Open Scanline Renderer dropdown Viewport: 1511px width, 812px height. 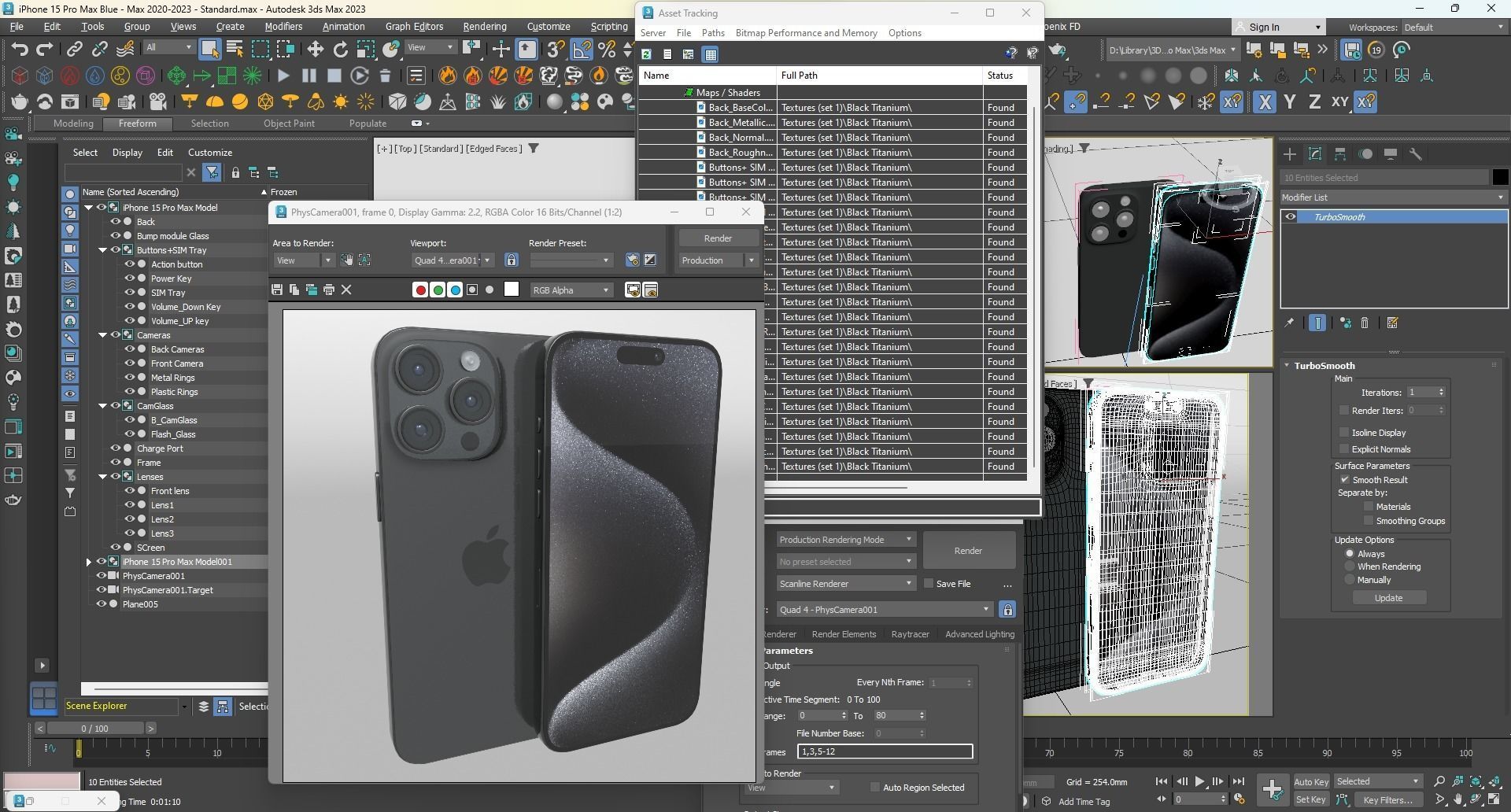pyautogui.click(x=845, y=583)
